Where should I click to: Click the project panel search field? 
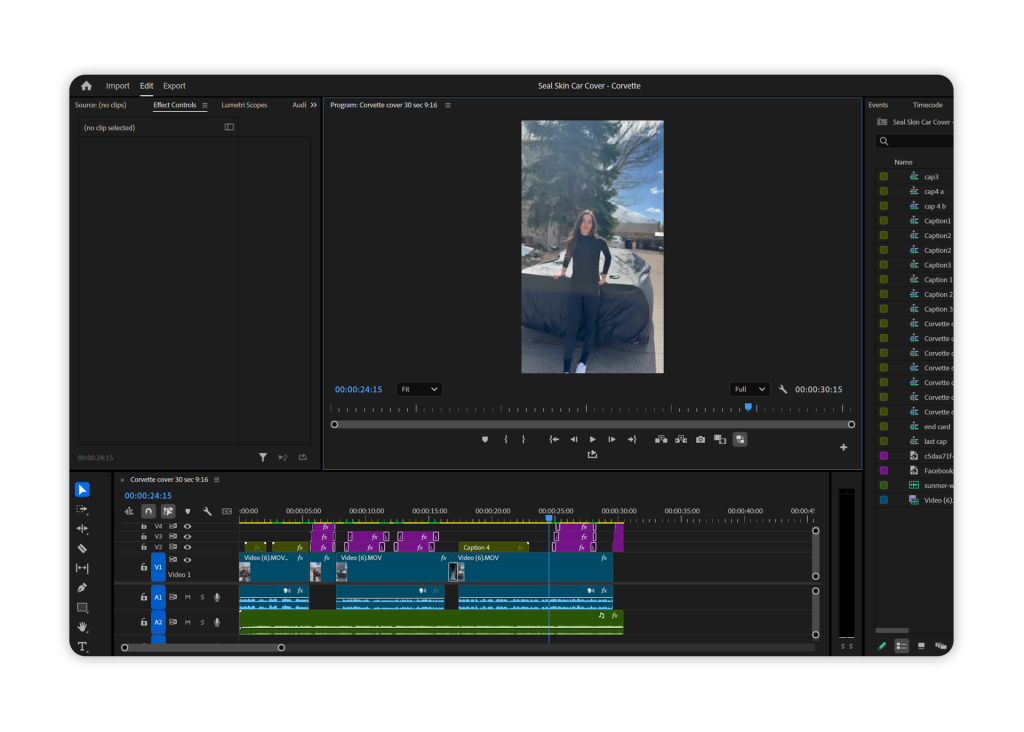(915, 141)
